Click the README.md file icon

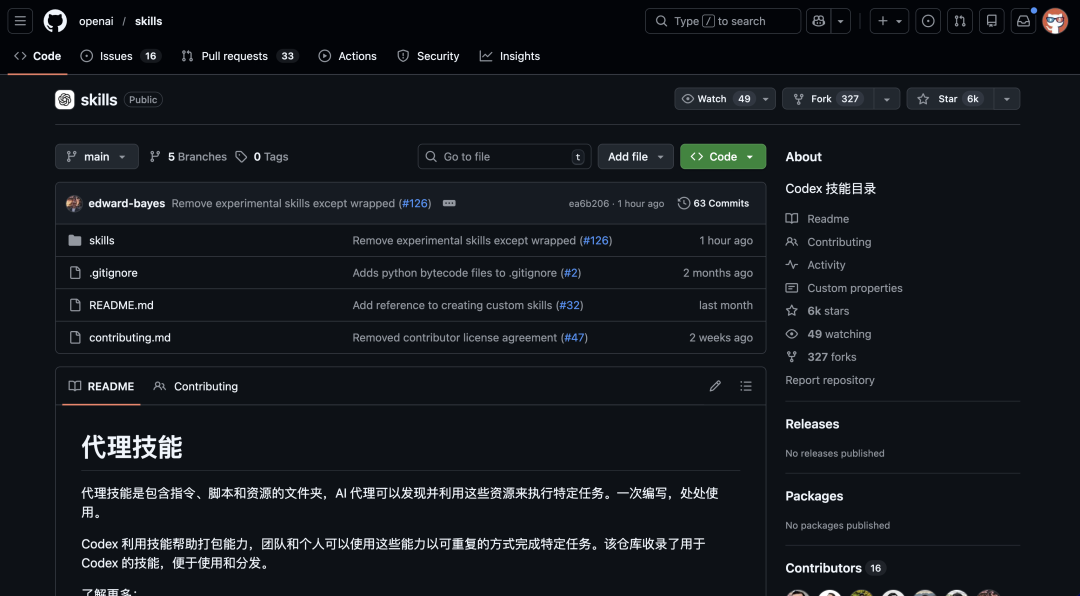click(75, 305)
